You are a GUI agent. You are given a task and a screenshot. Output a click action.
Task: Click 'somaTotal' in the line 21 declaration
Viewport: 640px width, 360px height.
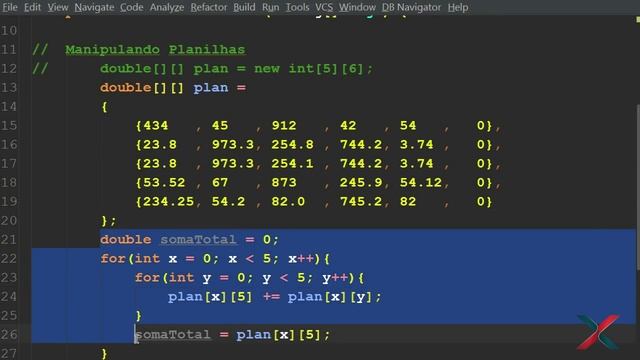[198, 240]
